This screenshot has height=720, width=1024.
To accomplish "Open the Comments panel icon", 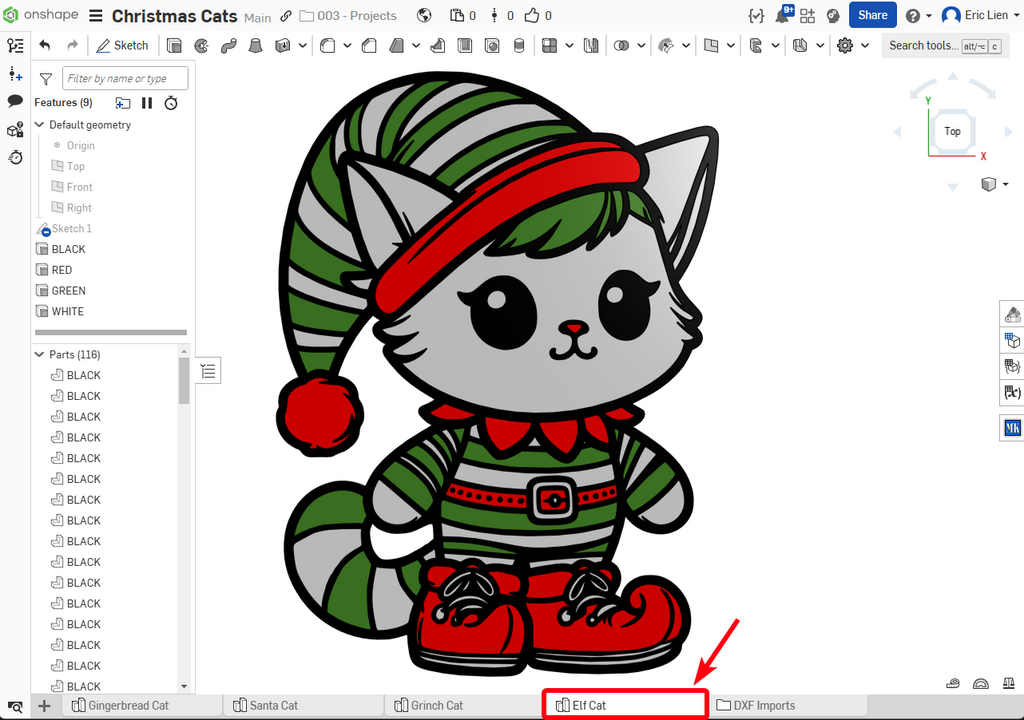I will 15,101.
